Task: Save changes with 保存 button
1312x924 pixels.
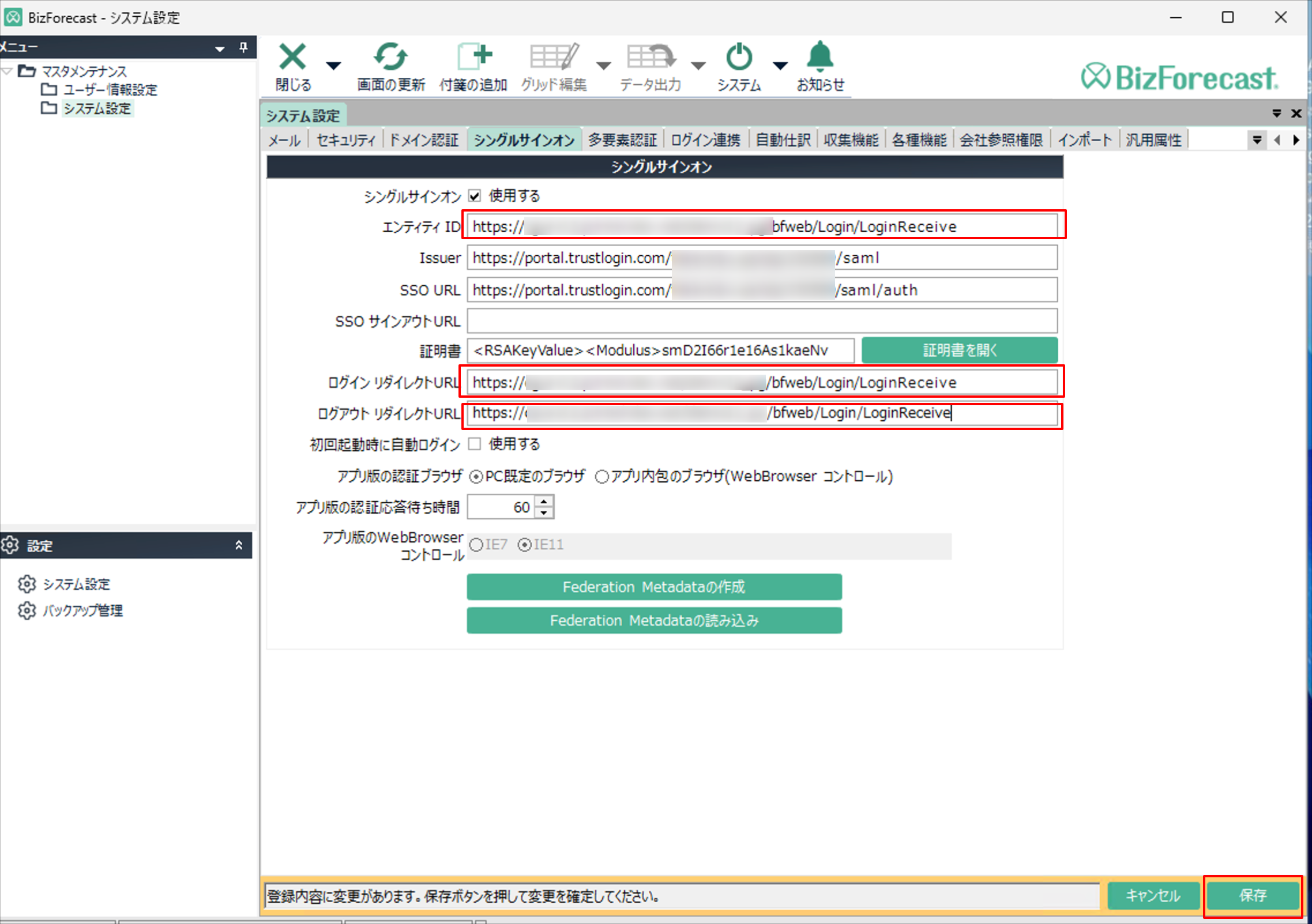Action: (1252, 895)
